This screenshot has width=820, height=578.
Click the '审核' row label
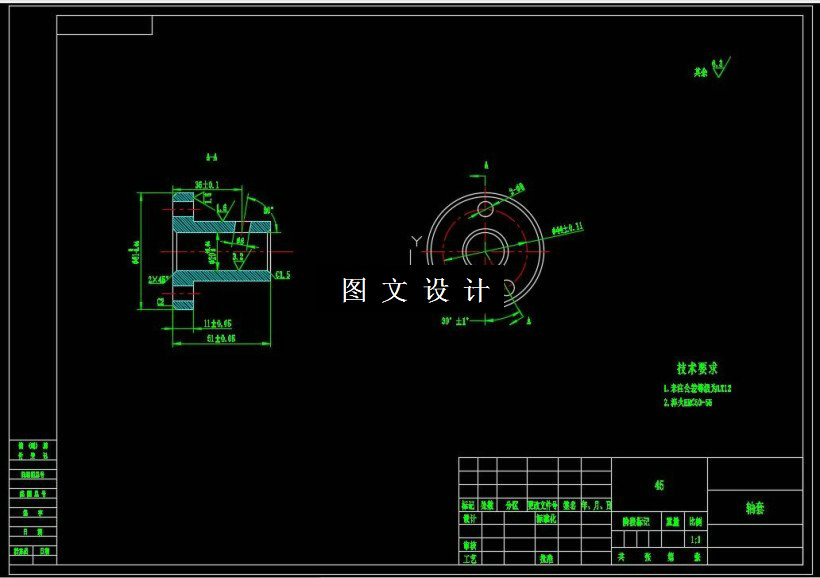click(470, 545)
